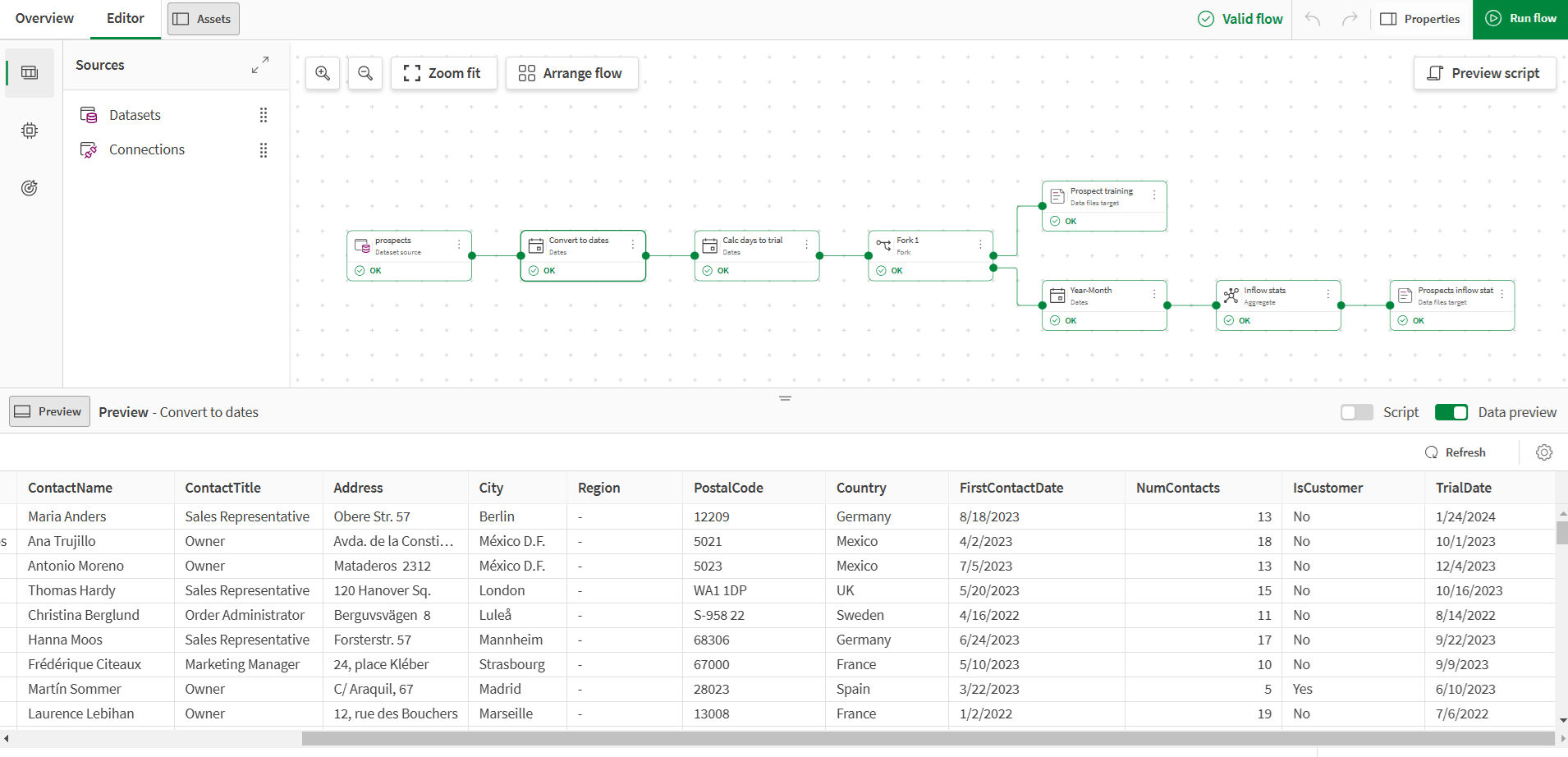This screenshot has height=757, width=1568.
Task: Open the Preview script view
Action: tap(1485, 73)
